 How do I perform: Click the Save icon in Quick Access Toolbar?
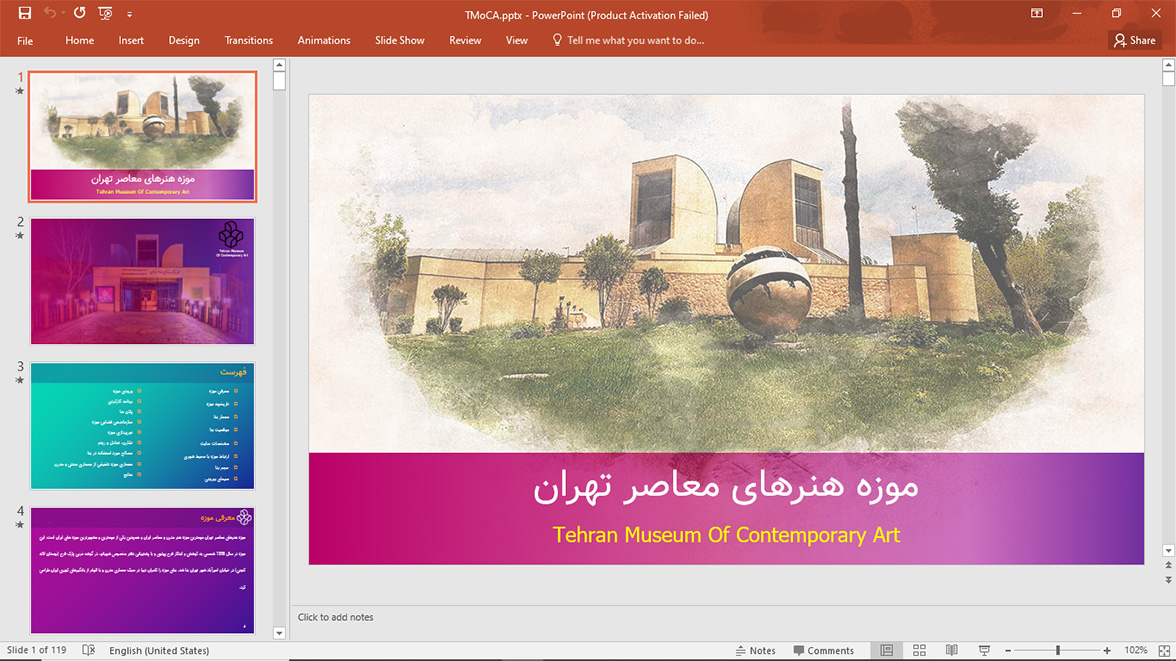tap(25, 13)
